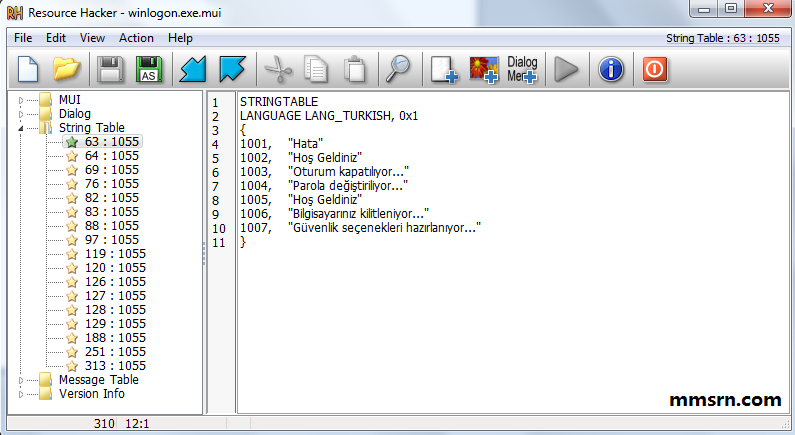The height and width of the screenshot is (435, 795).
Task: Select string table entry 82 : 1055
Action: click(112, 198)
